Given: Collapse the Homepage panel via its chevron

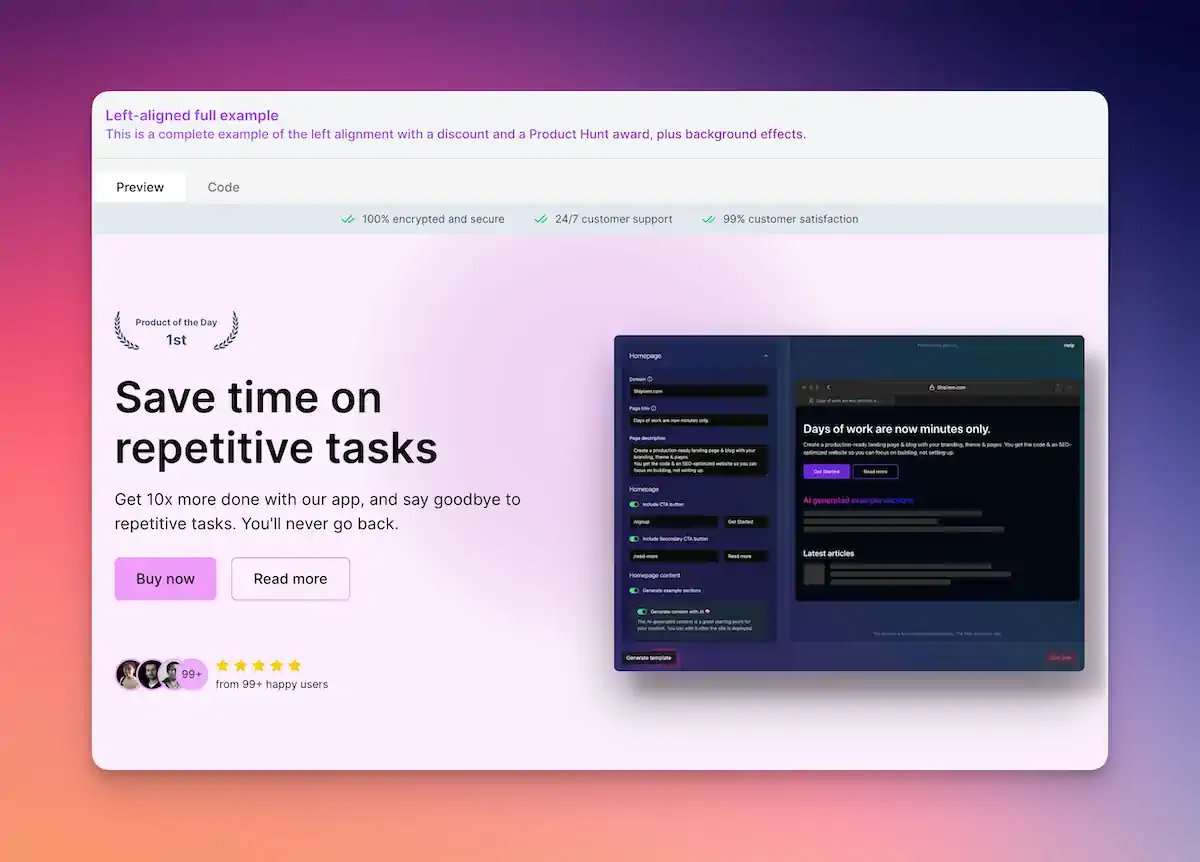Looking at the screenshot, I should click(766, 354).
